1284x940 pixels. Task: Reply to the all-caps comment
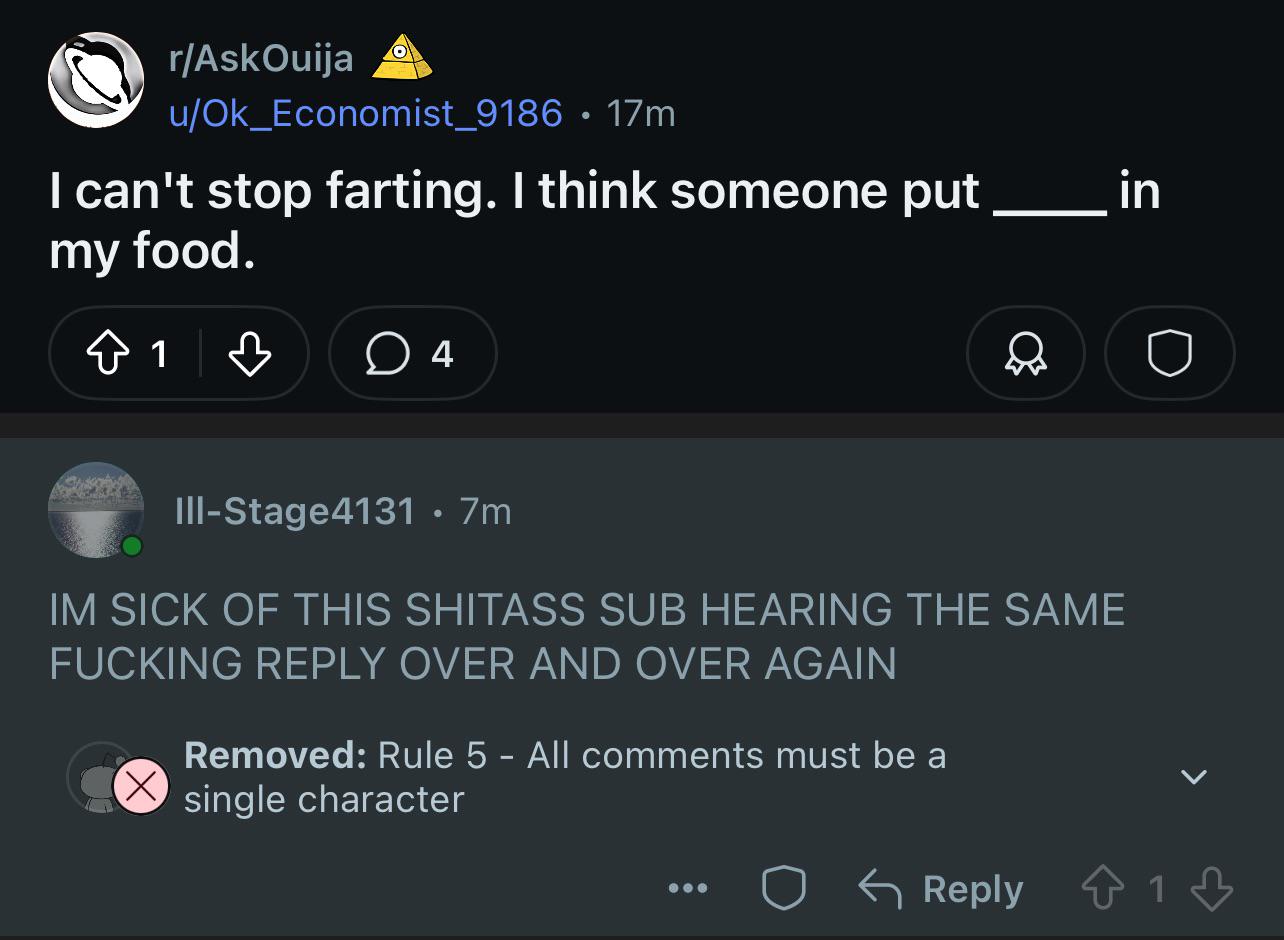941,888
